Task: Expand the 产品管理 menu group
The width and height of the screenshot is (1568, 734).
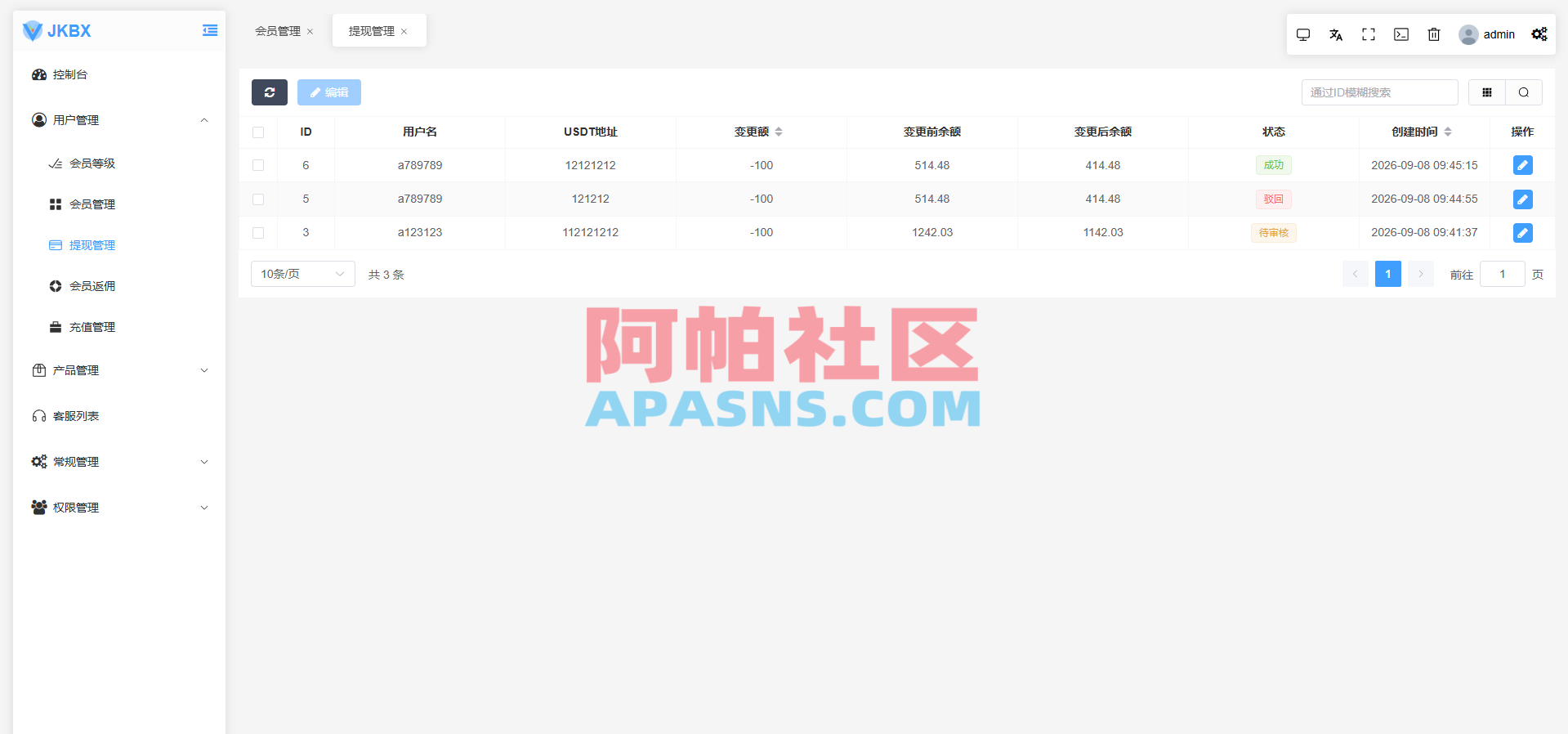Action: tap(119, 370)
